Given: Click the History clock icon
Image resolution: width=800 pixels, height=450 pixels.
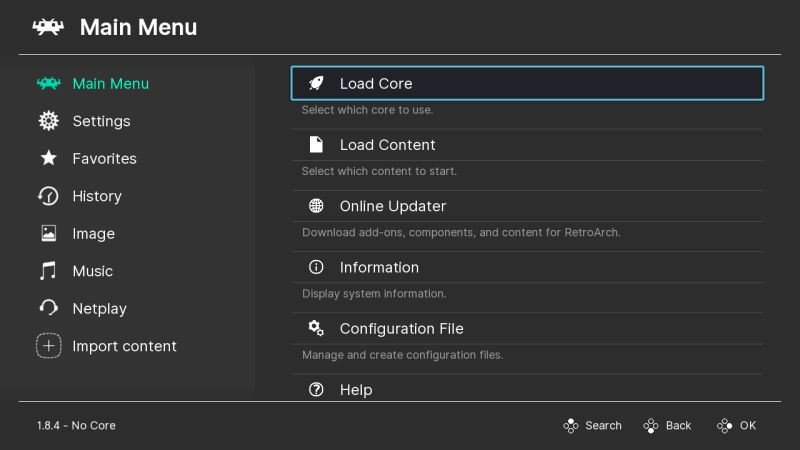Looking at the screenshot, I should pyautogui.click(x=48, y=196).
